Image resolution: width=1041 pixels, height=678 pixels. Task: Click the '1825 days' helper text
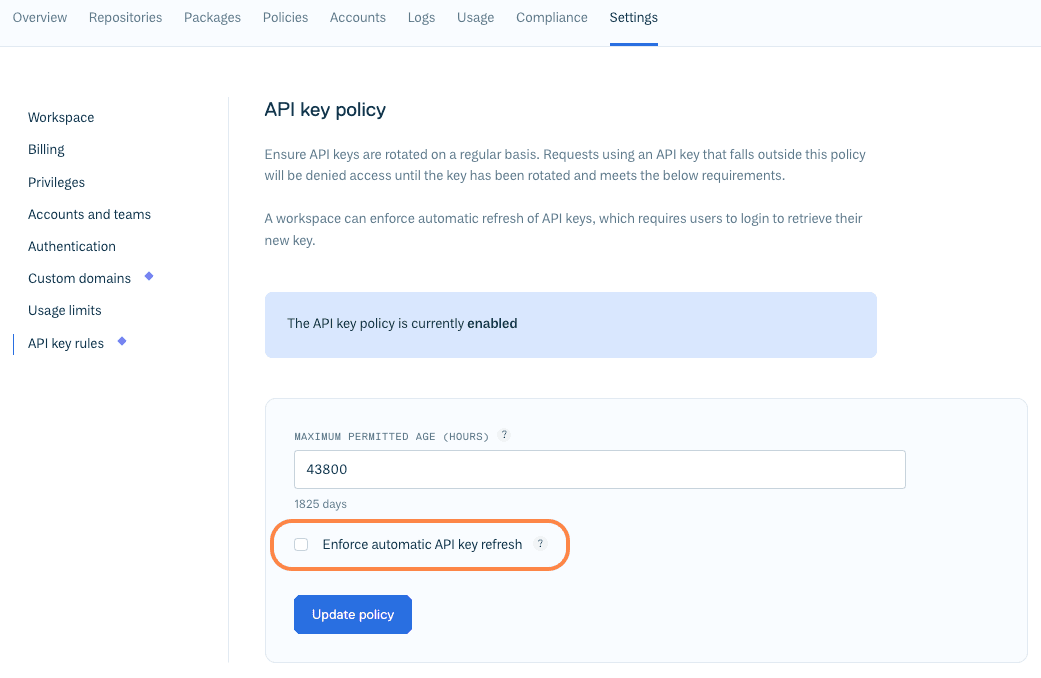321,504
